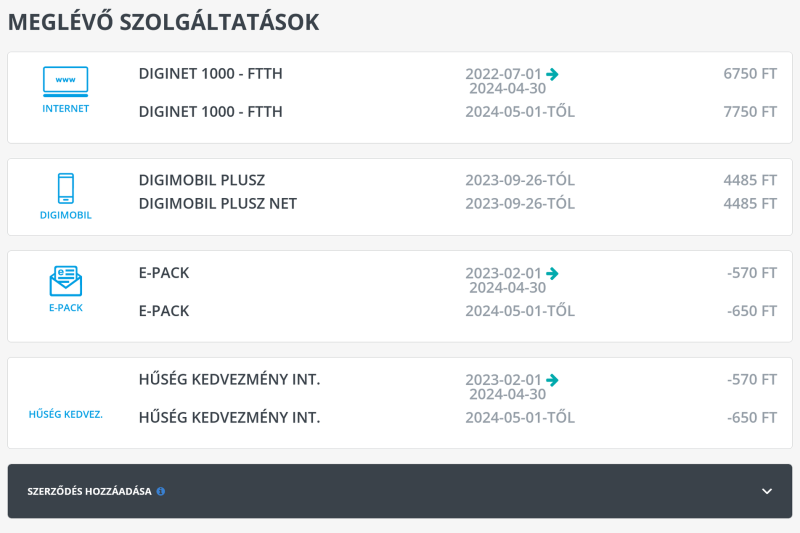Expand the Szerződés hozzáadása chevron
Viewport: 800px width, 533px height.
tap(767, 491)
